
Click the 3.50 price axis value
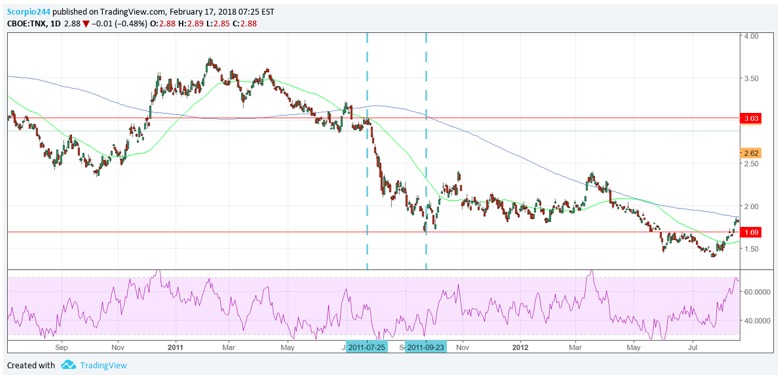tap(753, 79)
